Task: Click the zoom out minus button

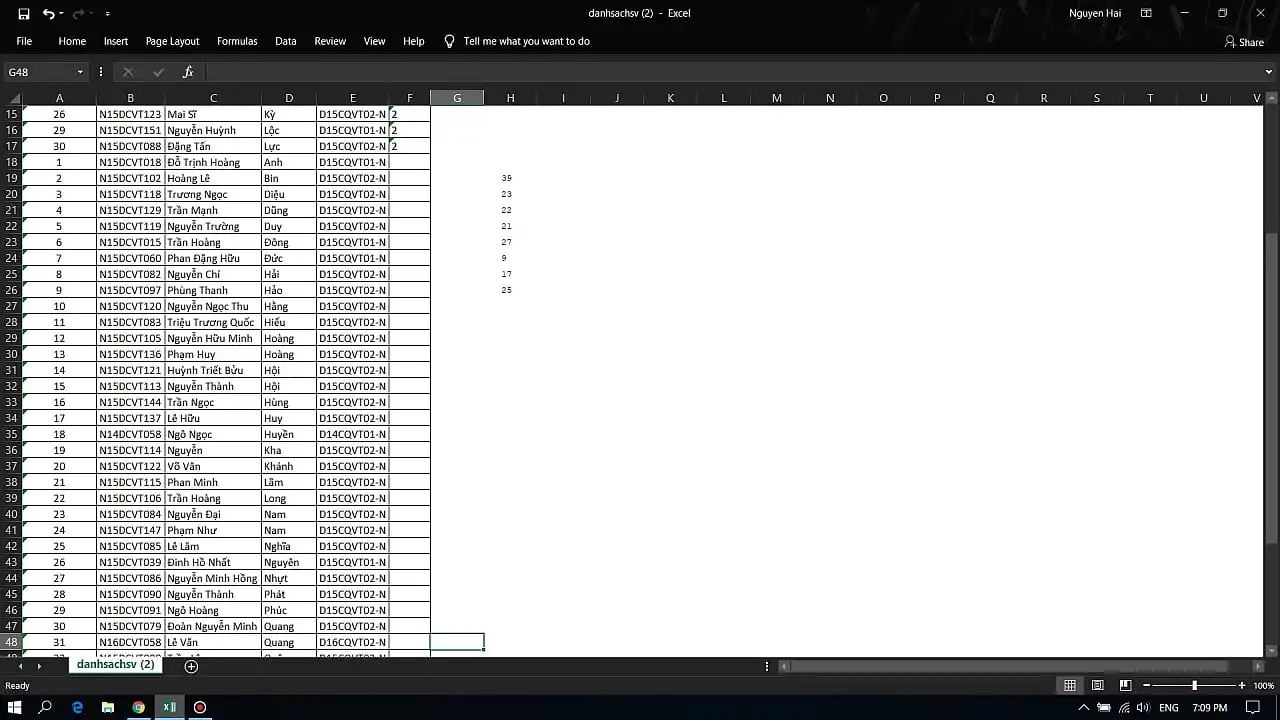Action: [x=1146, y=685]
